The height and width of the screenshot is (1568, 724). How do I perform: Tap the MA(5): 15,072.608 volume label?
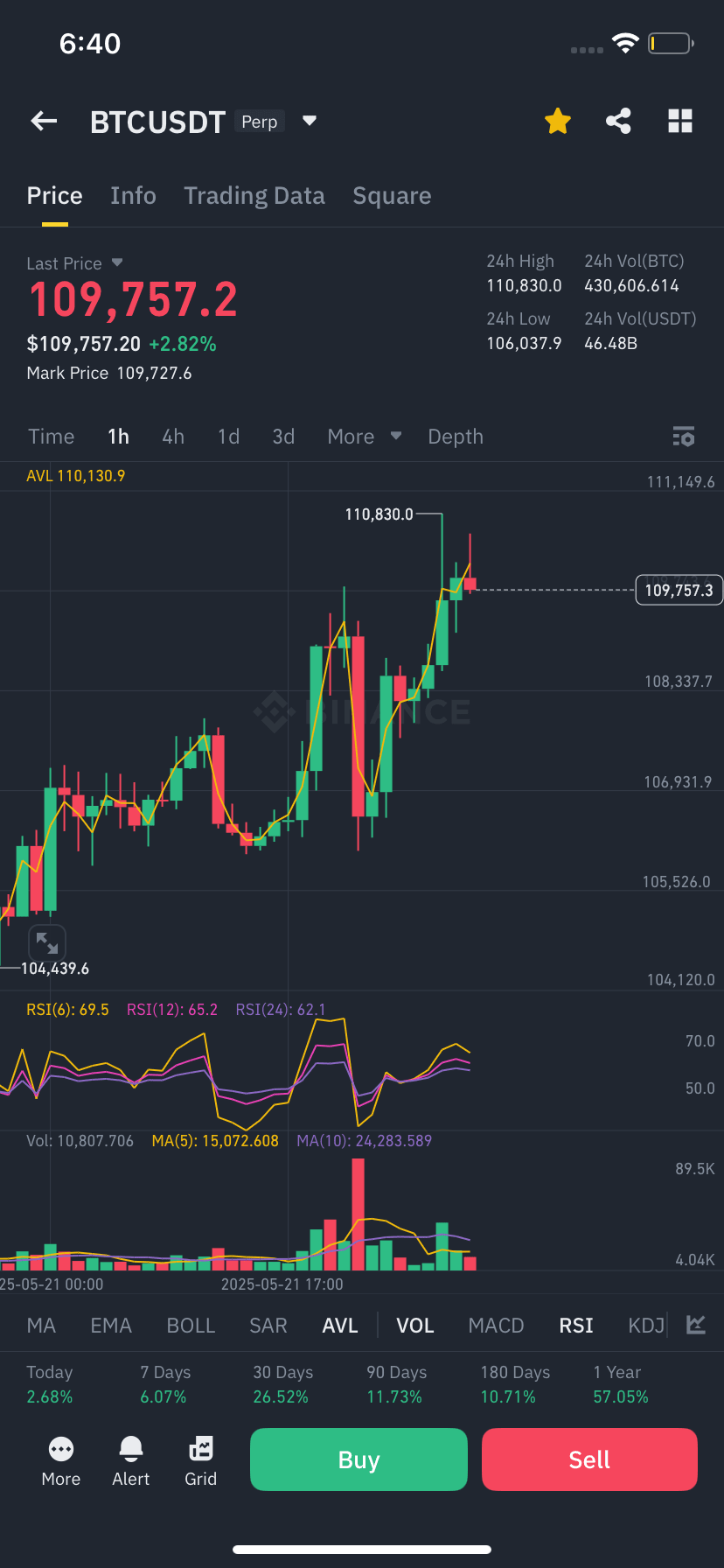coord(215,1141)
